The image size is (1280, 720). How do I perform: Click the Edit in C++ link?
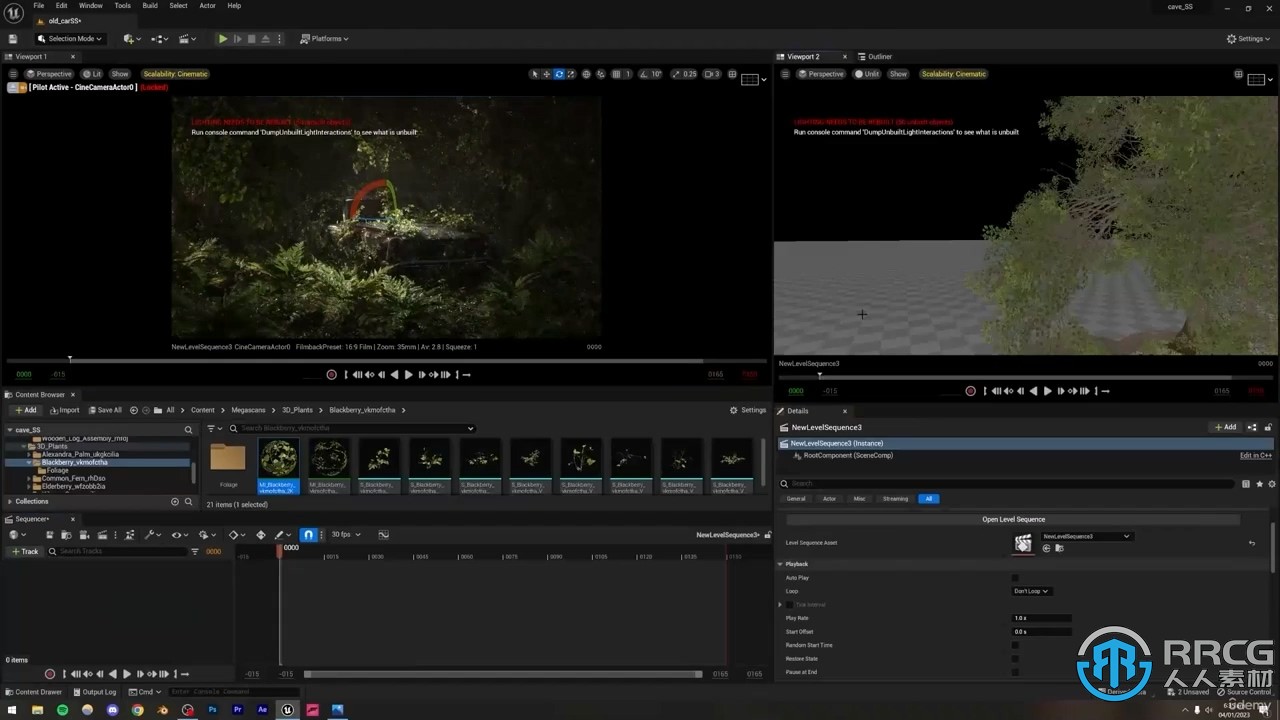pyautogui.click(x=1255, y=456)
